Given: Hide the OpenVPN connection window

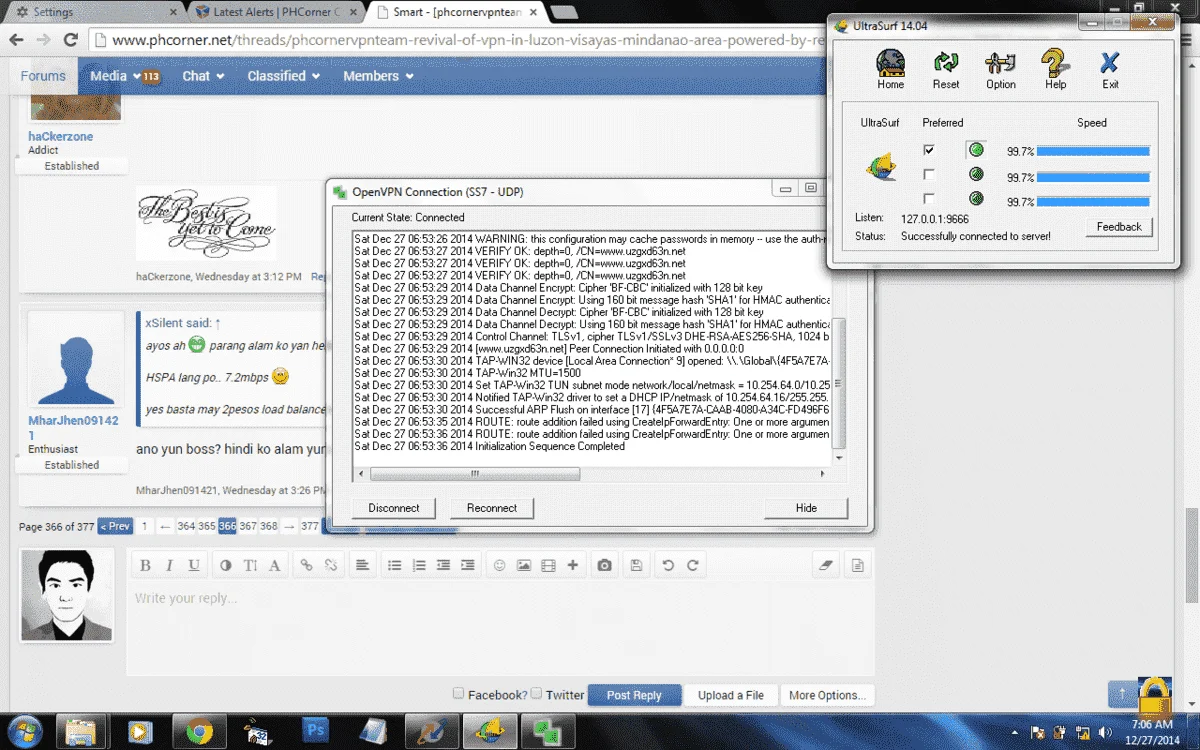Looking at the screenshot, I should tap(806, 508).
